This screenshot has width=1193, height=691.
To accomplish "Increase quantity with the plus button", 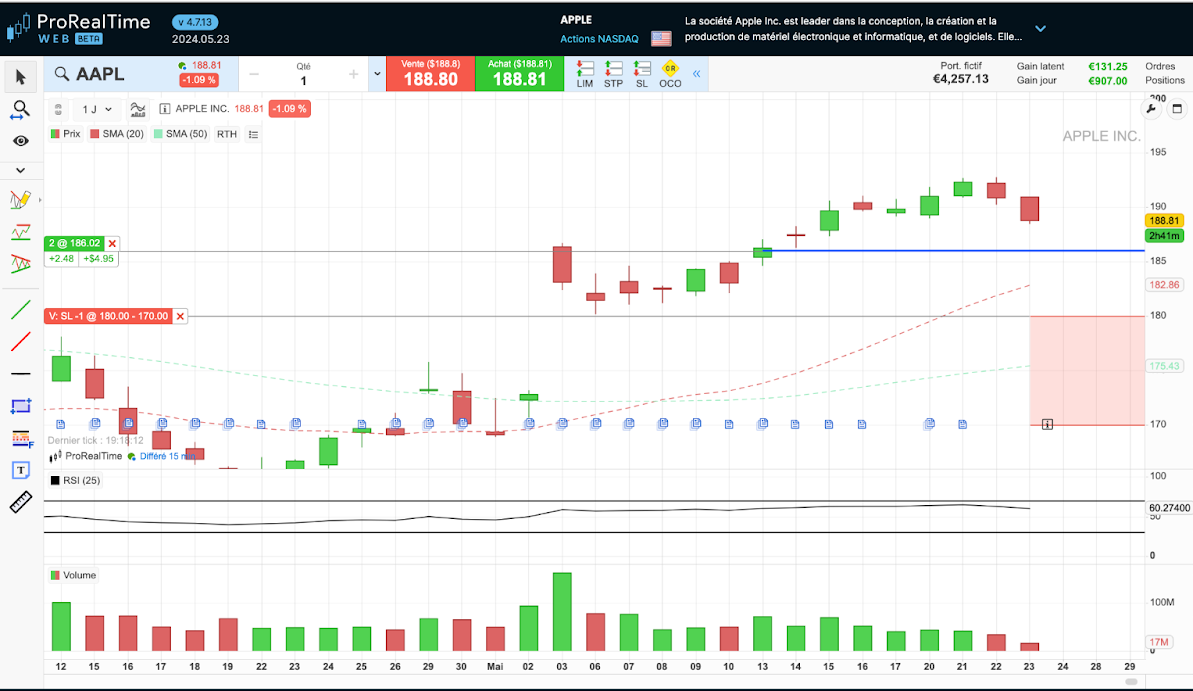I will (353, 74).
